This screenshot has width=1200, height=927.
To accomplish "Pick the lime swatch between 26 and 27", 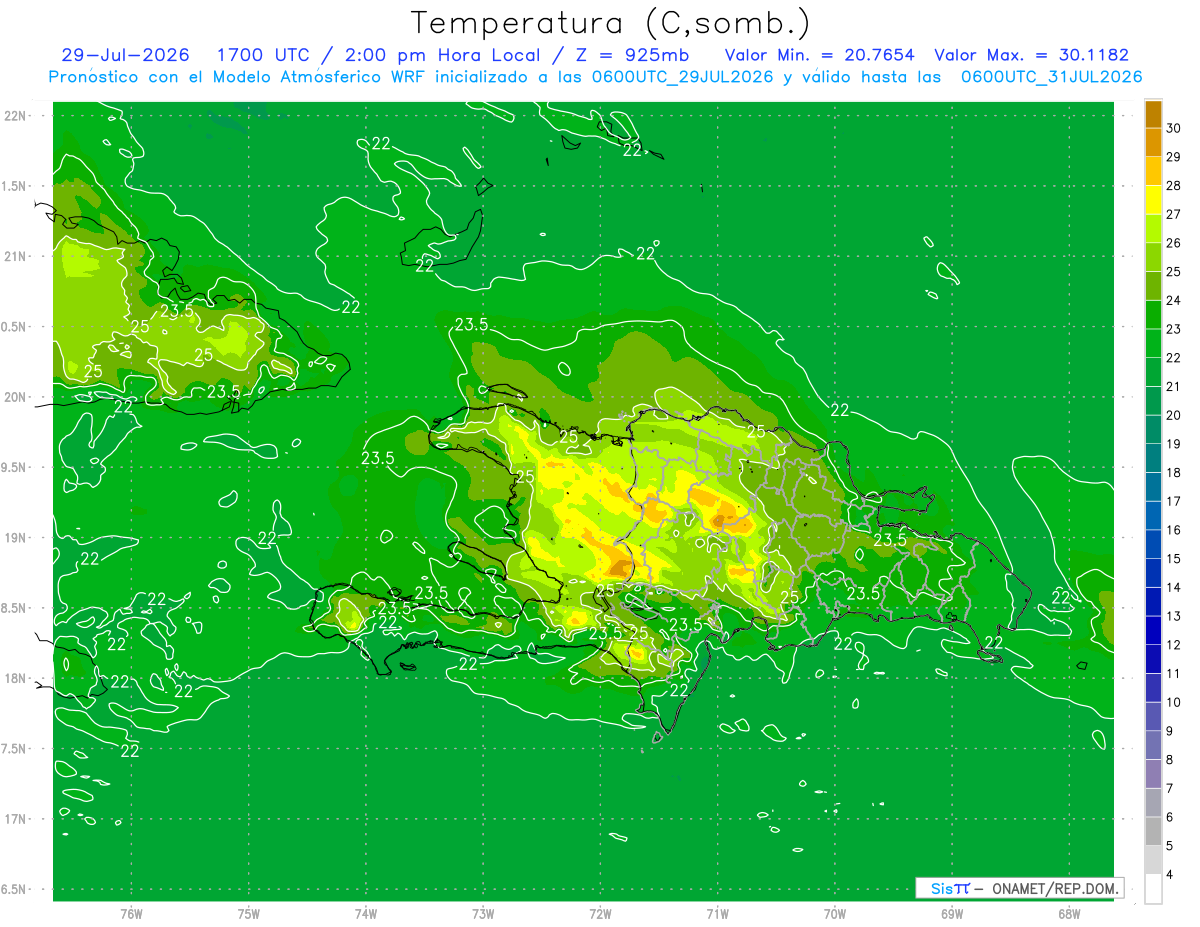I will pyautogui.click(x=1153, y=228).
